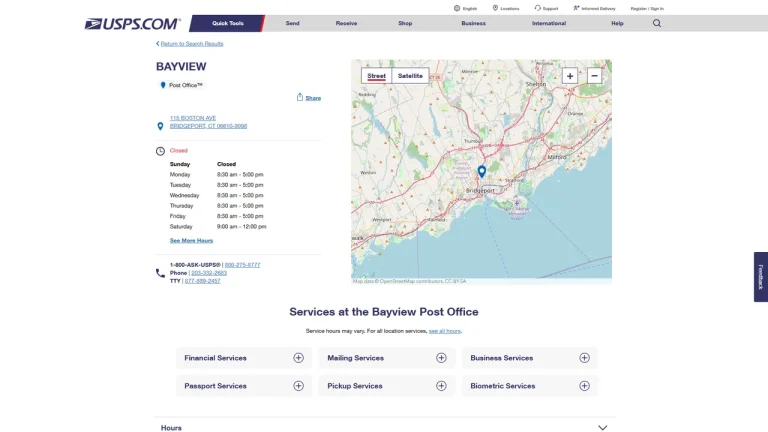
Task: Expand Biometric Services plus icon
Action: (584, 386)
